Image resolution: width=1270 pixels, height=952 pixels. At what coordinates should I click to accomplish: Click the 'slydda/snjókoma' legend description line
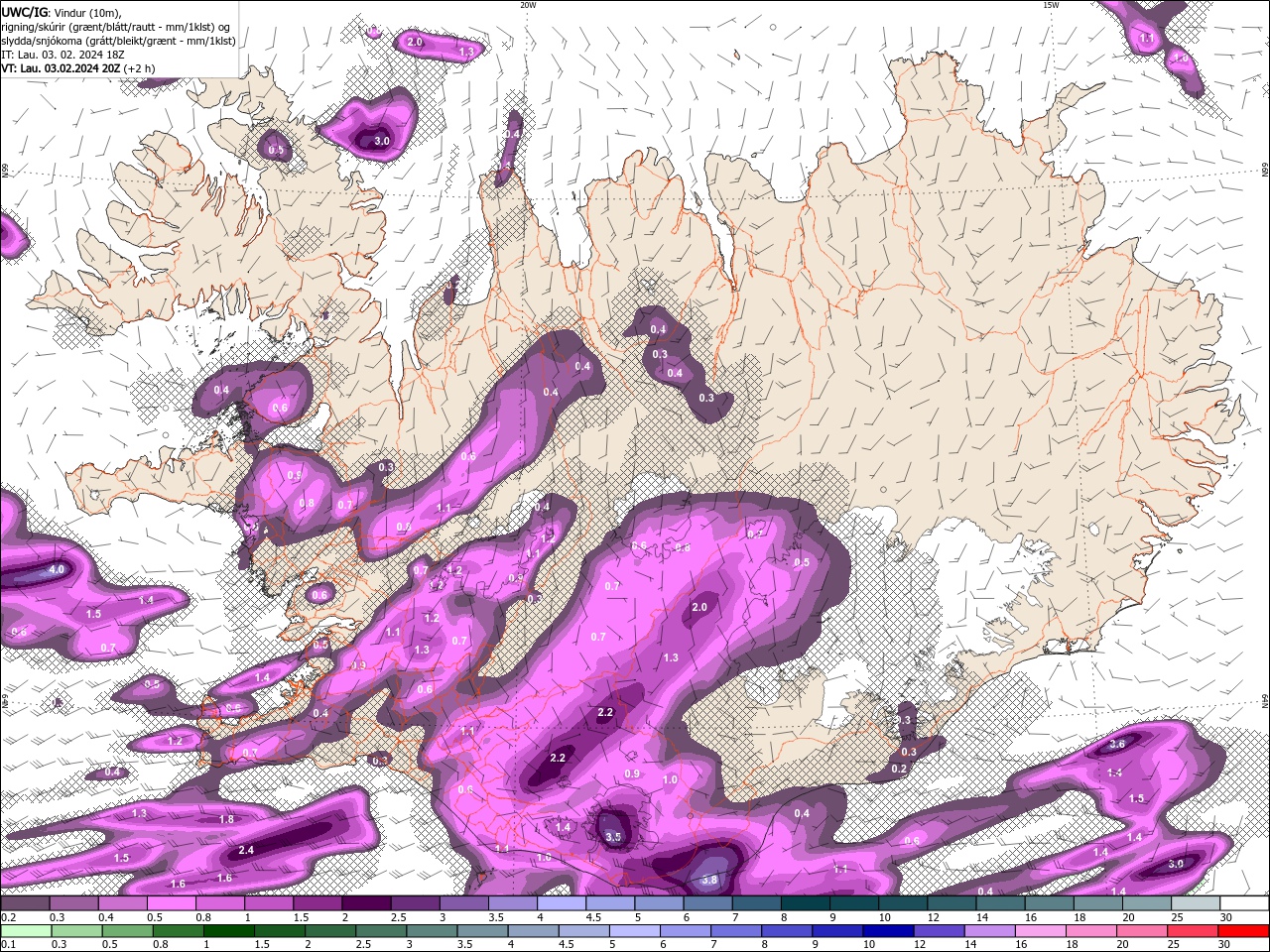tap(118, 41)
